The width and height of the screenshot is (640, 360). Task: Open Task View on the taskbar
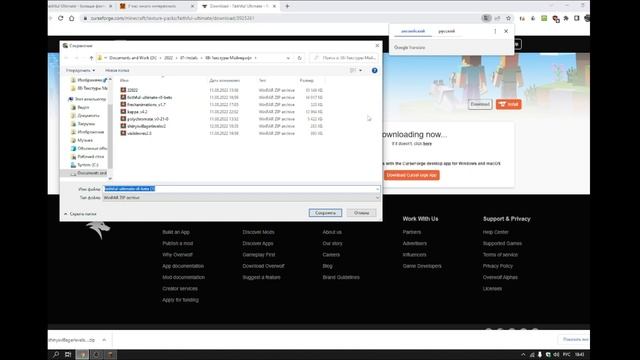coord(68,354)
